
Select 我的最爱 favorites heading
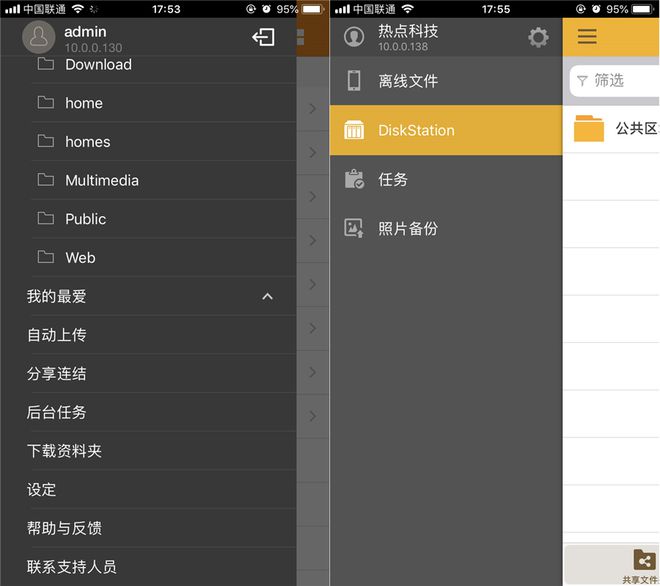(56, 296)
